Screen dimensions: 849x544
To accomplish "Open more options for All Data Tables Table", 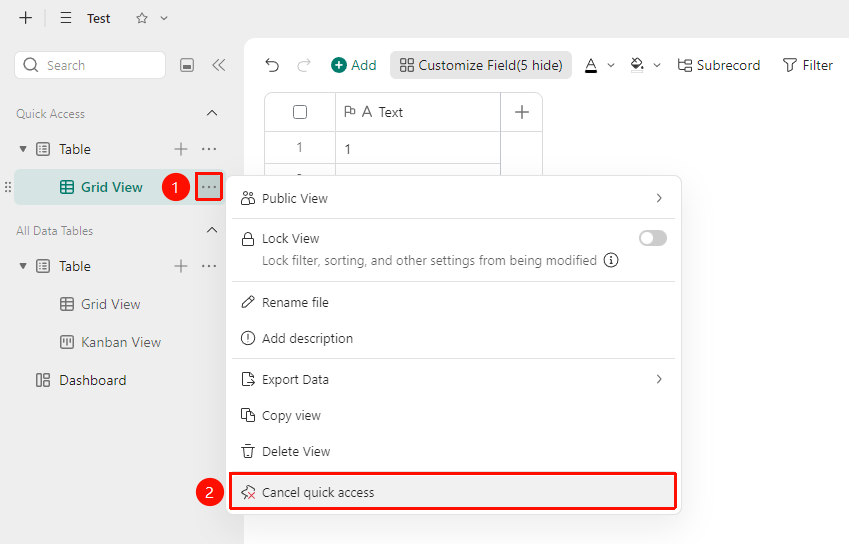I will 209,266.
